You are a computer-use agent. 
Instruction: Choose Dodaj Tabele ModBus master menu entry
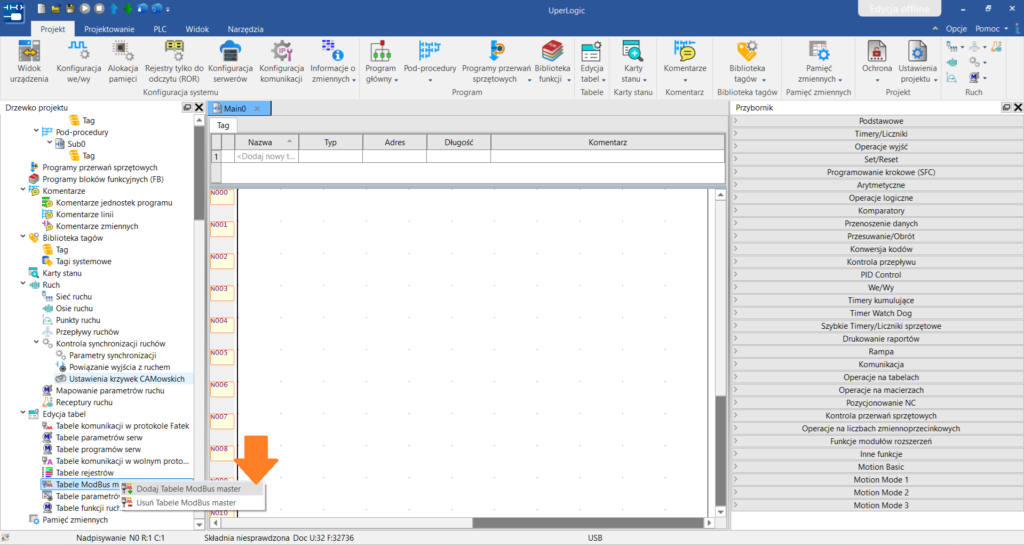pos(193,489)
